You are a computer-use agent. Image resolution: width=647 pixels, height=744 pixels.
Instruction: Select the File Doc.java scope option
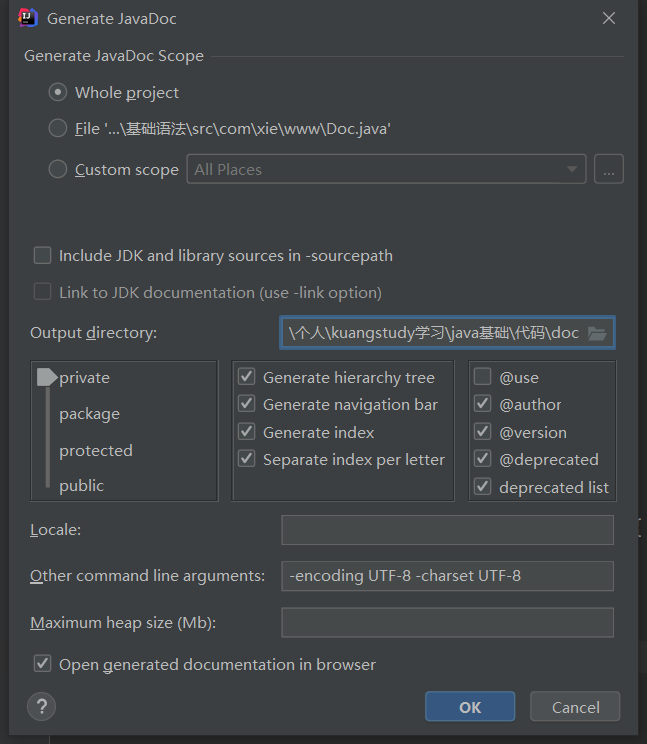(58, 129)
